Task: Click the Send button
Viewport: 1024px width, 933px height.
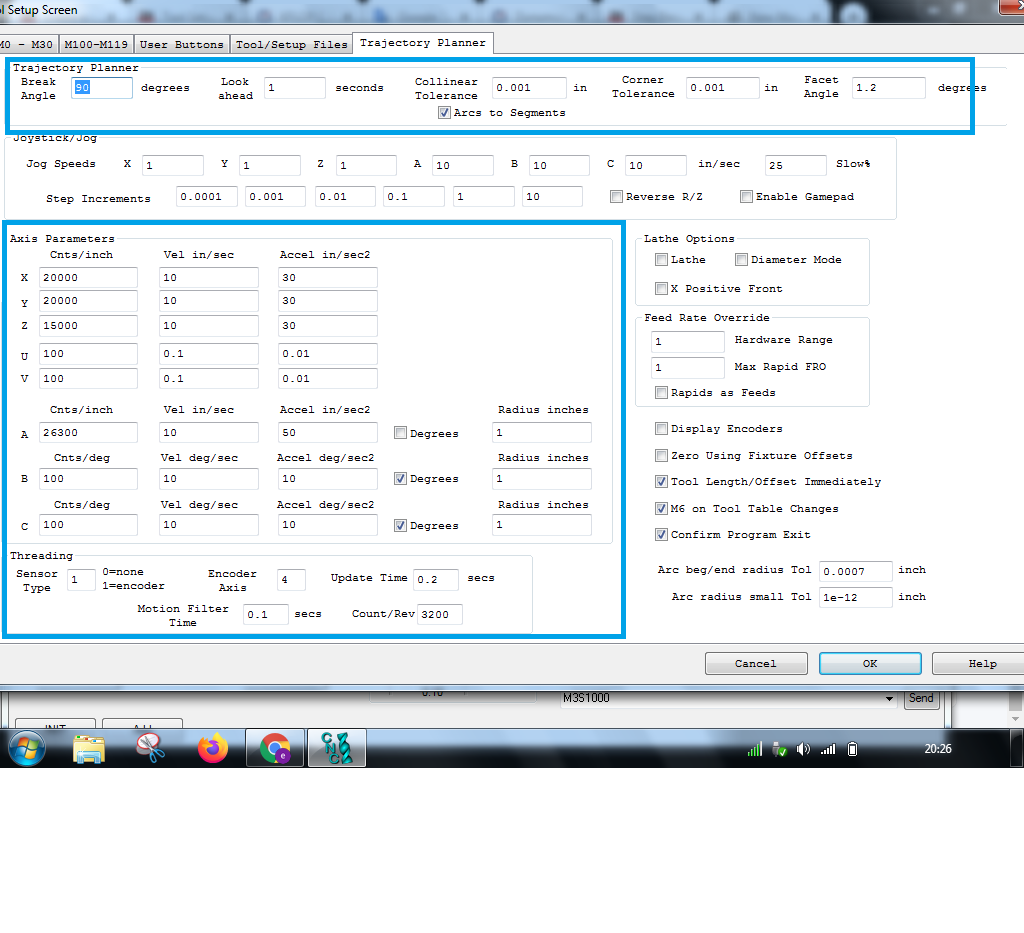Action: [921, 699]
